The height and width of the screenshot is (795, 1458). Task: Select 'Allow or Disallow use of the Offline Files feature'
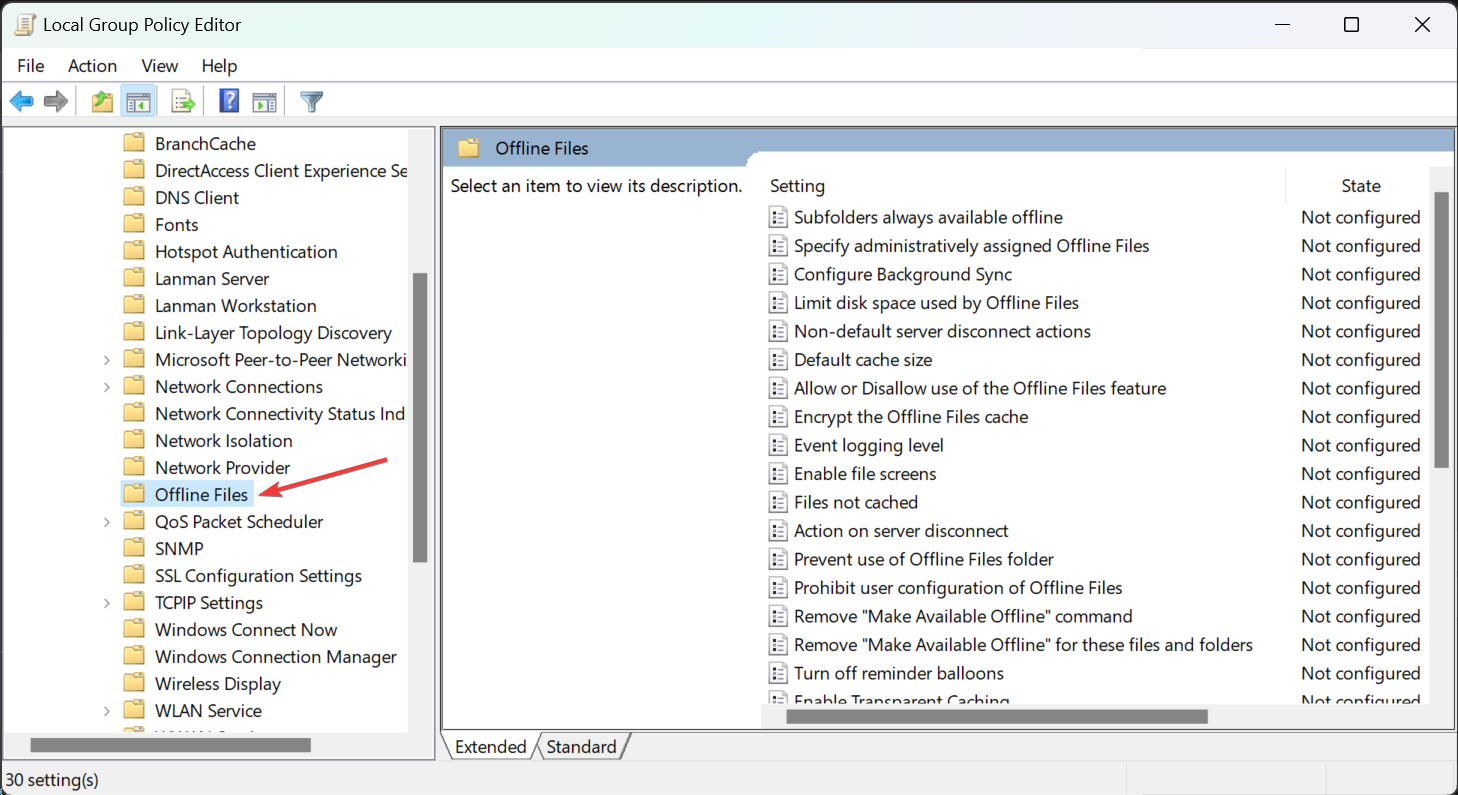click(980, 388)
